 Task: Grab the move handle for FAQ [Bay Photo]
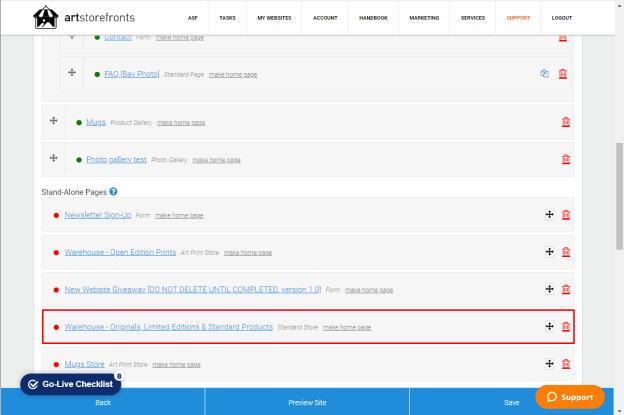(x=72, y=72)
